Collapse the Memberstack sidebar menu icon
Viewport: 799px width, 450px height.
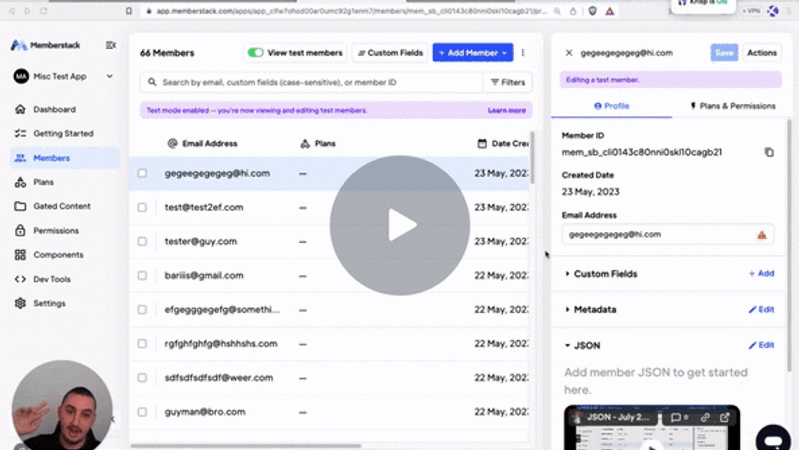[111, 45]
